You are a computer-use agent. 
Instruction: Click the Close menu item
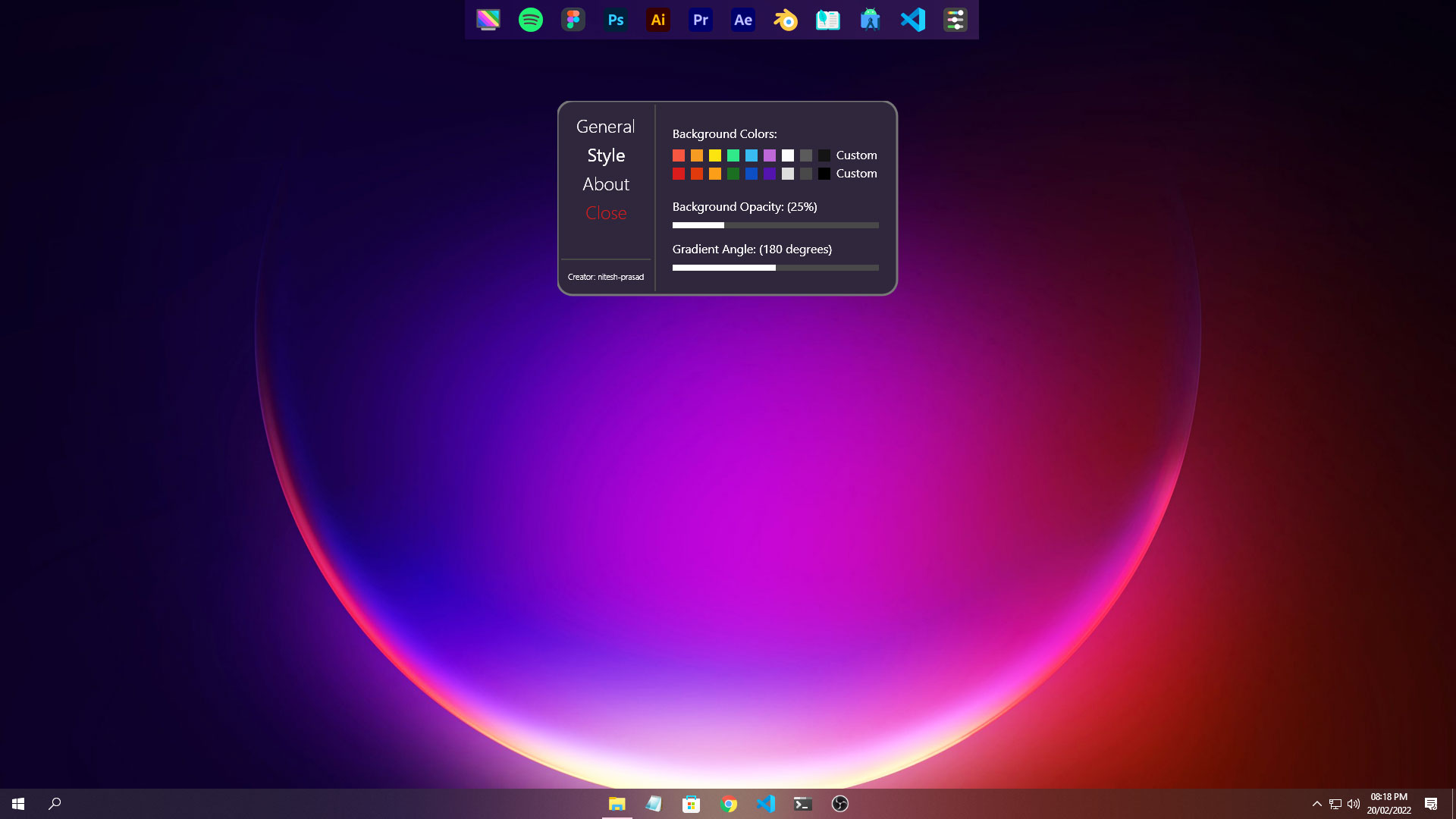606,212
